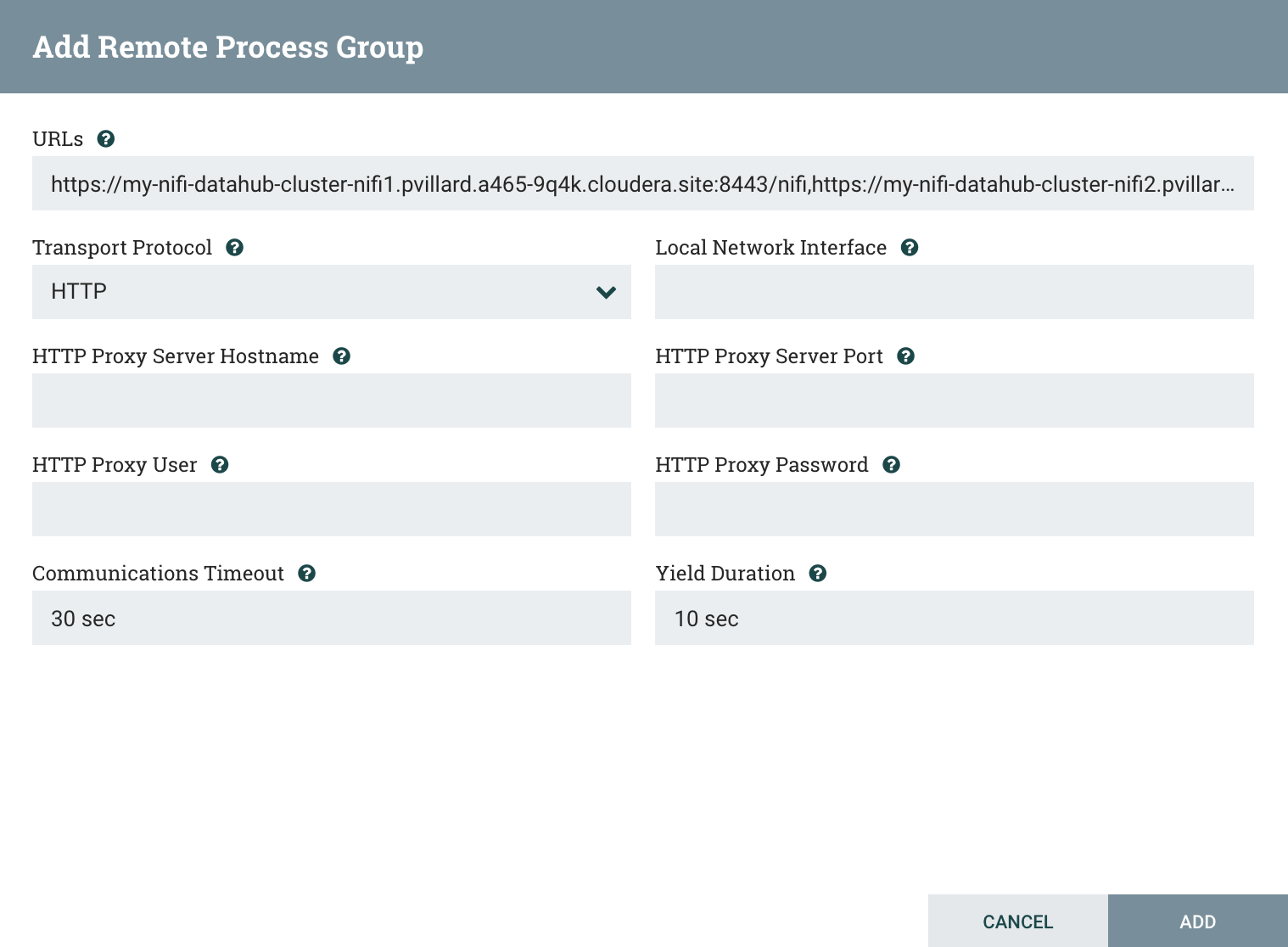Click the HTTP Proxy User field
Screen dimensions: 1288x947
(331, 509)
